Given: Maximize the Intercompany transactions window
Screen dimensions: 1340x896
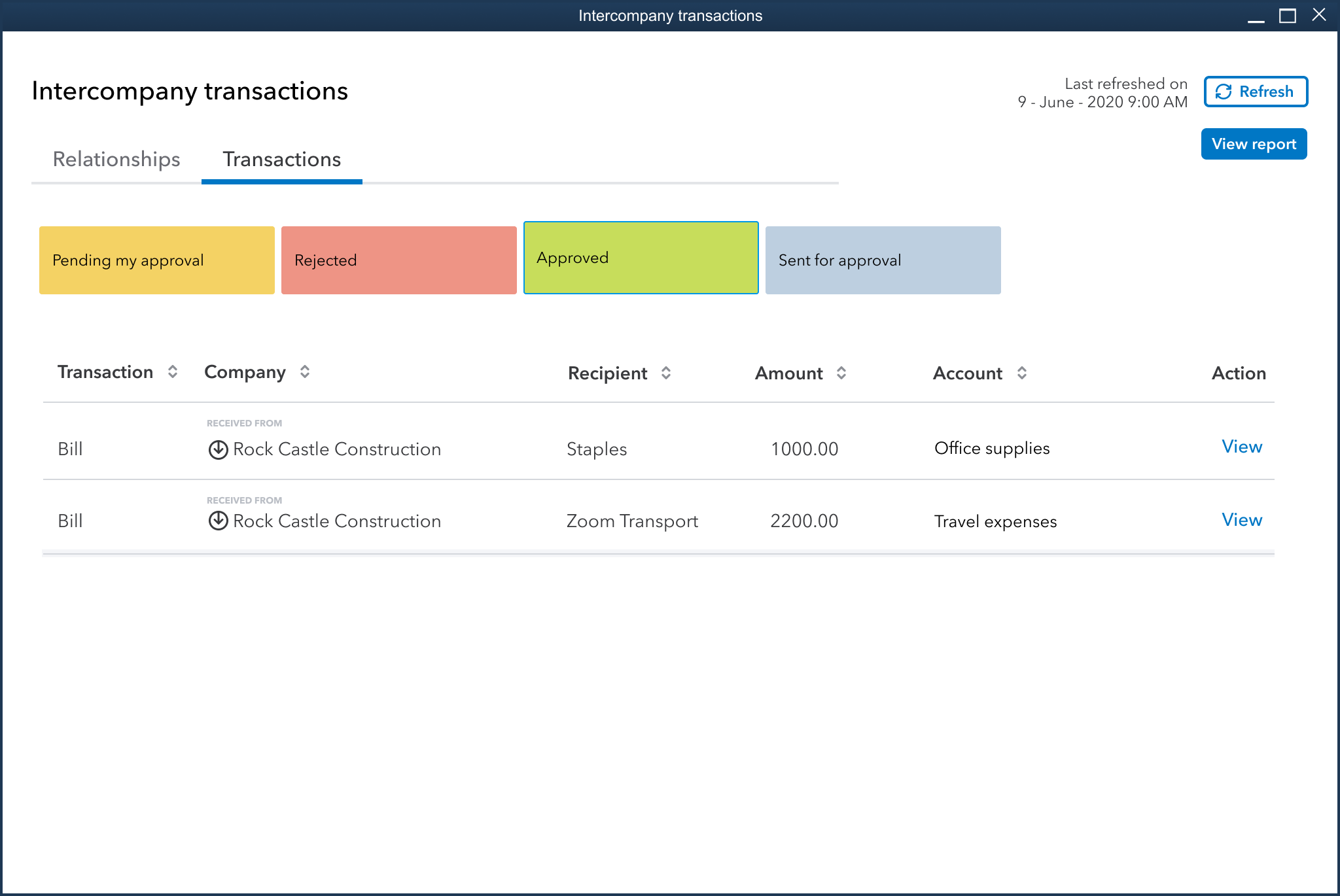Looking at the screenshot, I should (1286, 14).
